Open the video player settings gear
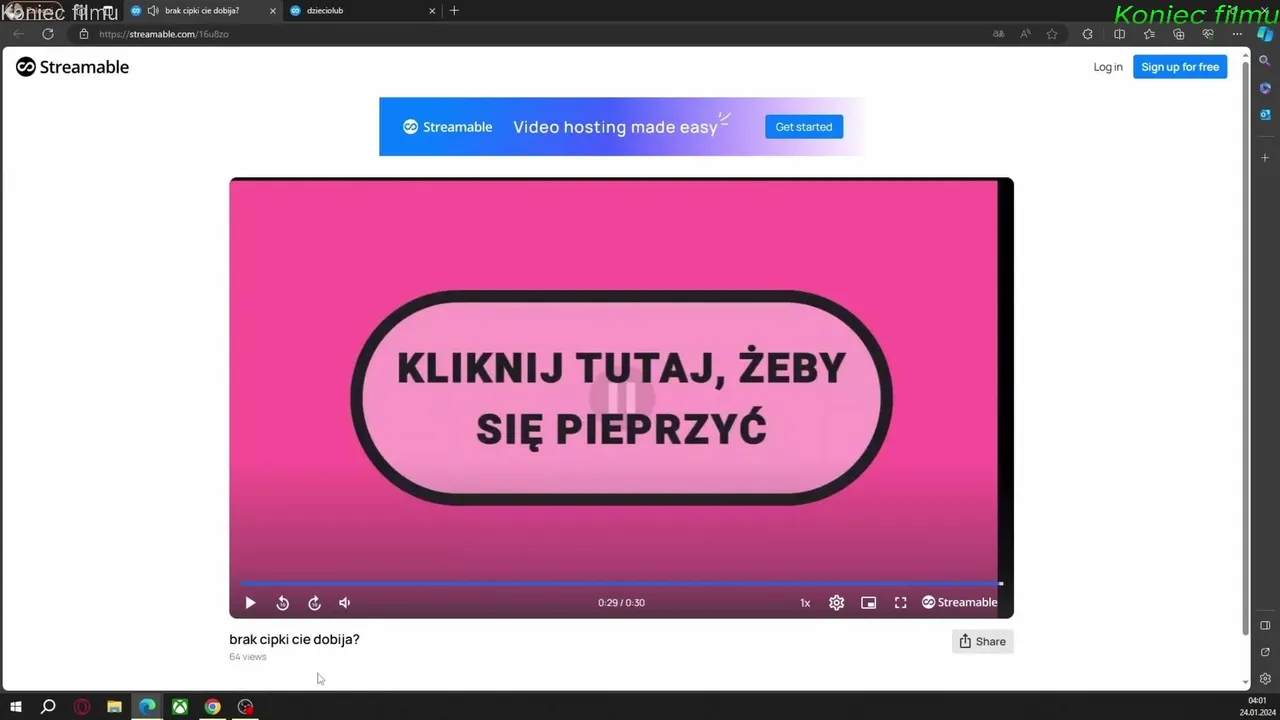The height and width of the screenshot is (720, 1280). pyautogui.click(x=837, y=603)
